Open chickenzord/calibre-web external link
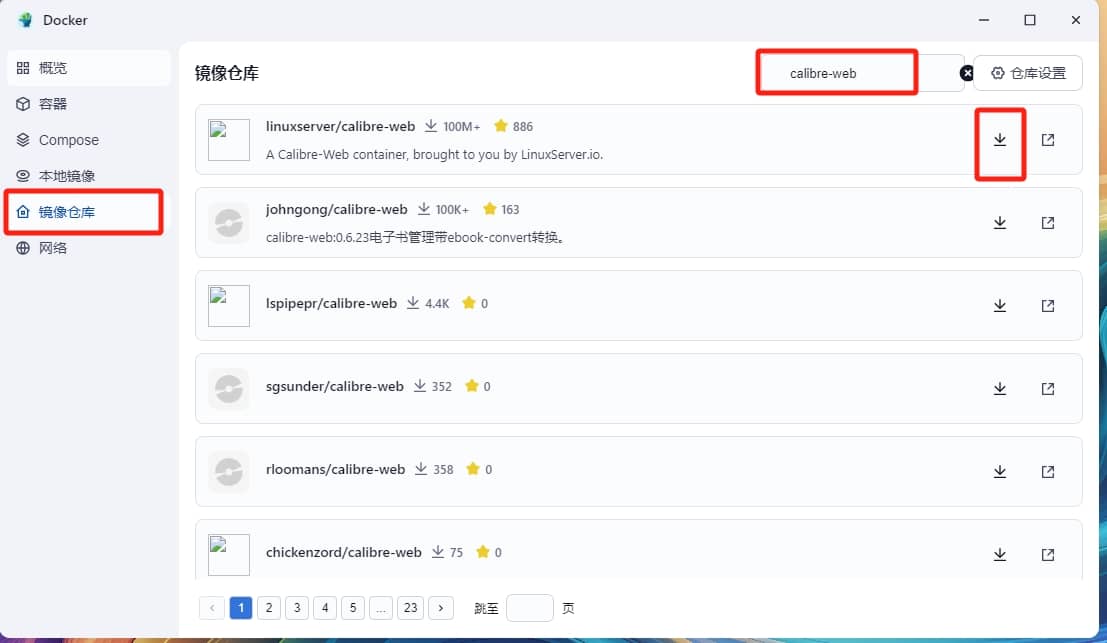1107x643 pixels. (1048, 555)
